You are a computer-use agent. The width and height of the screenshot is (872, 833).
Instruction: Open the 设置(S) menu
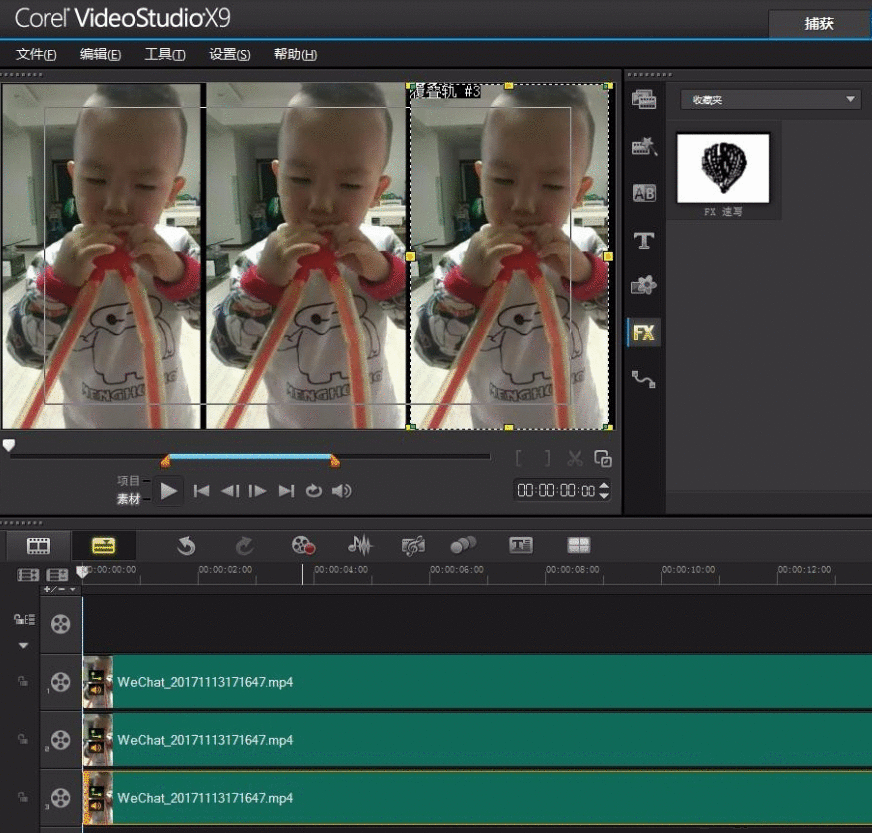[x=229, y=54]
